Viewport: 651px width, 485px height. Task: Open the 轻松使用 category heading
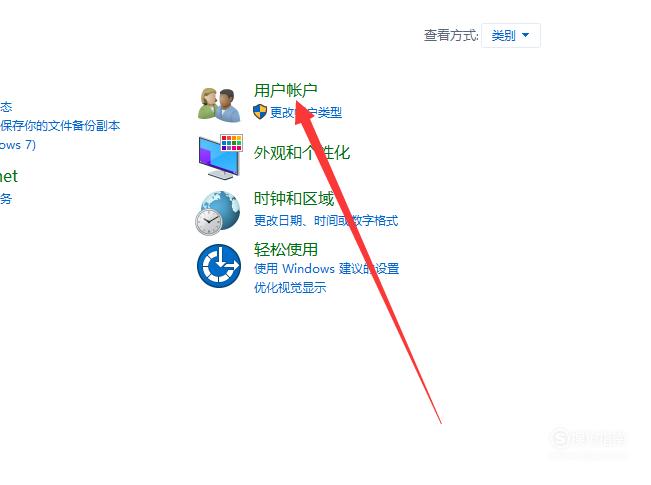(286, 249)
